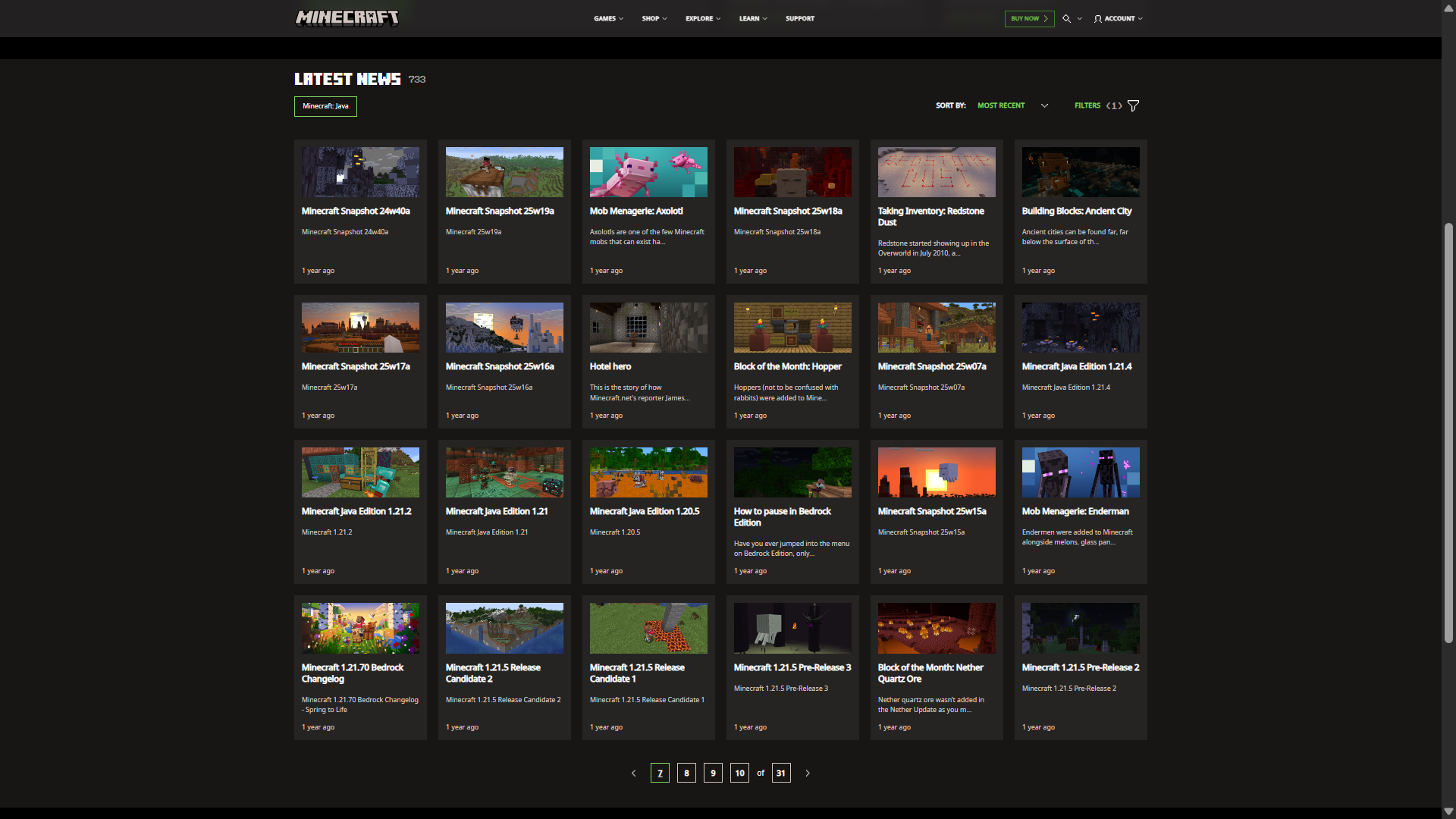The image size is (1456, 819).
Task: Open Minecraft 1.21.5 Release Candidate 1 title
Action: click(637, 673)
